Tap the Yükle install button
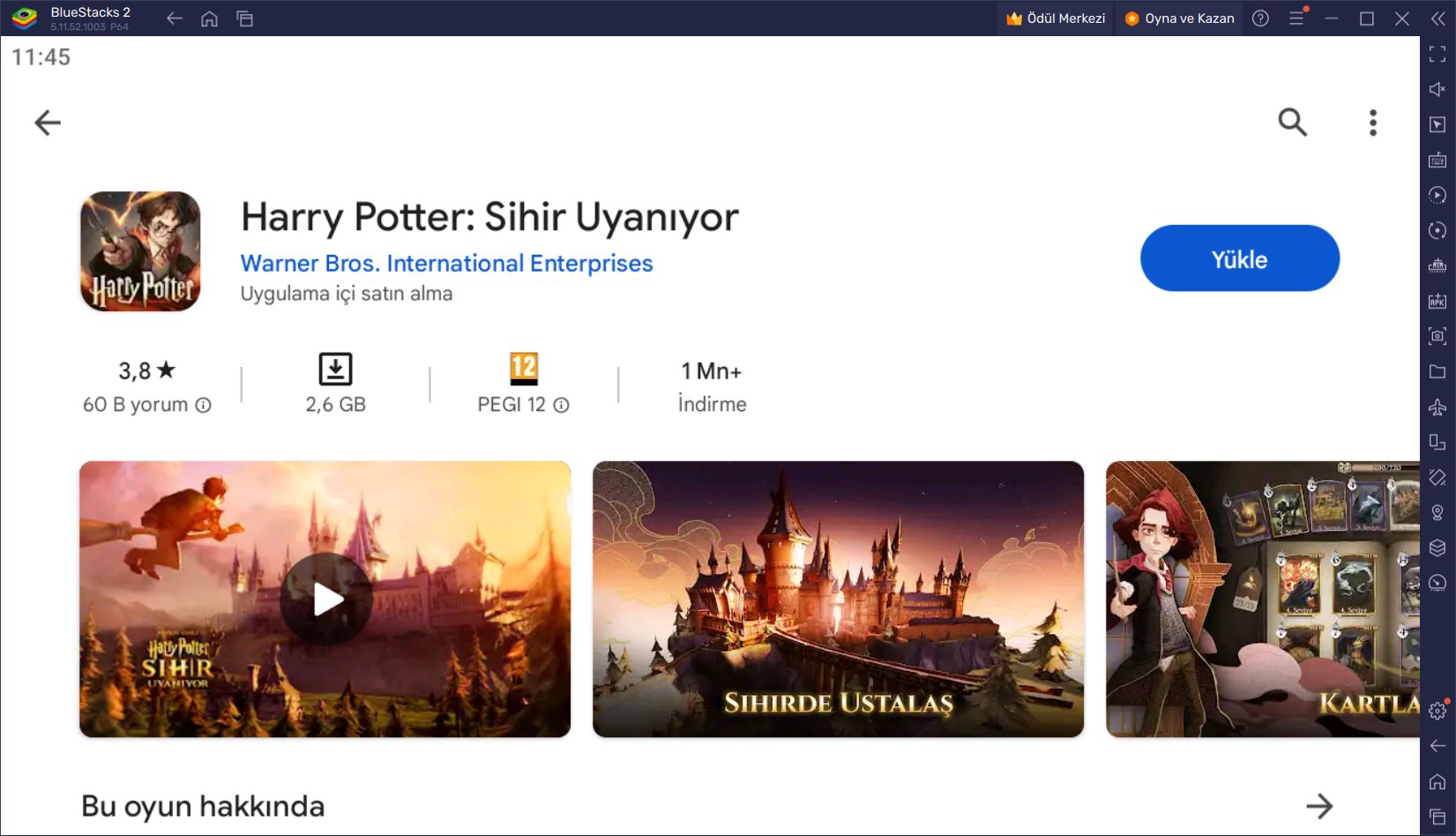 coord(1239,258)
